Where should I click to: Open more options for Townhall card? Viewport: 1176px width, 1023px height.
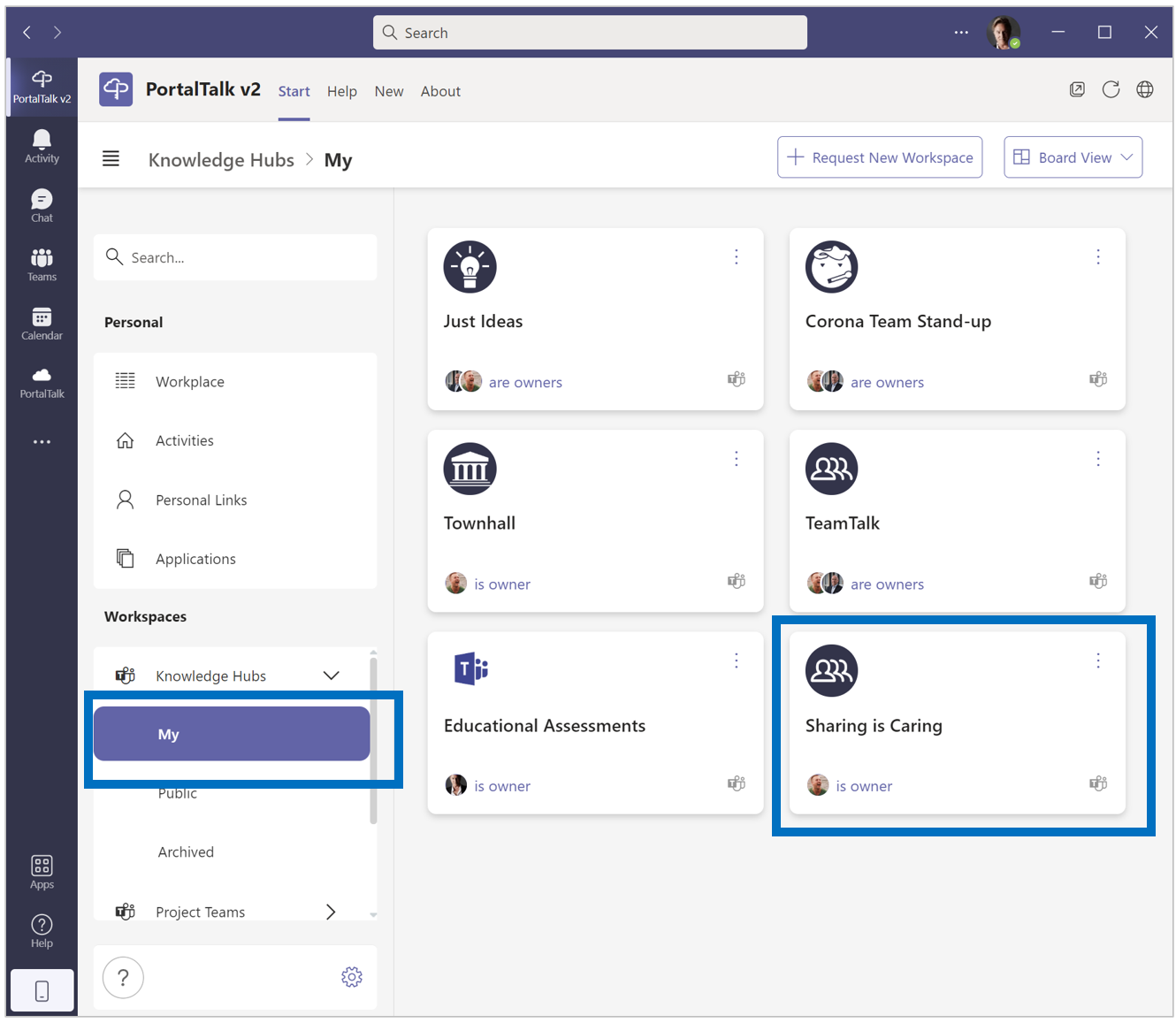[737, 459]
